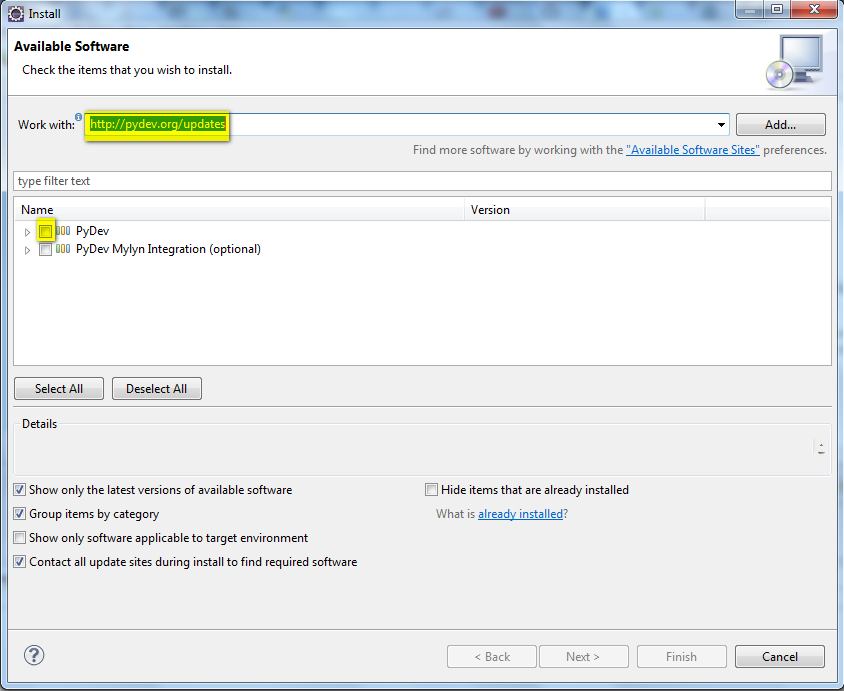
Task: Enable Hide items that are already installed
Action: (431, 490)
